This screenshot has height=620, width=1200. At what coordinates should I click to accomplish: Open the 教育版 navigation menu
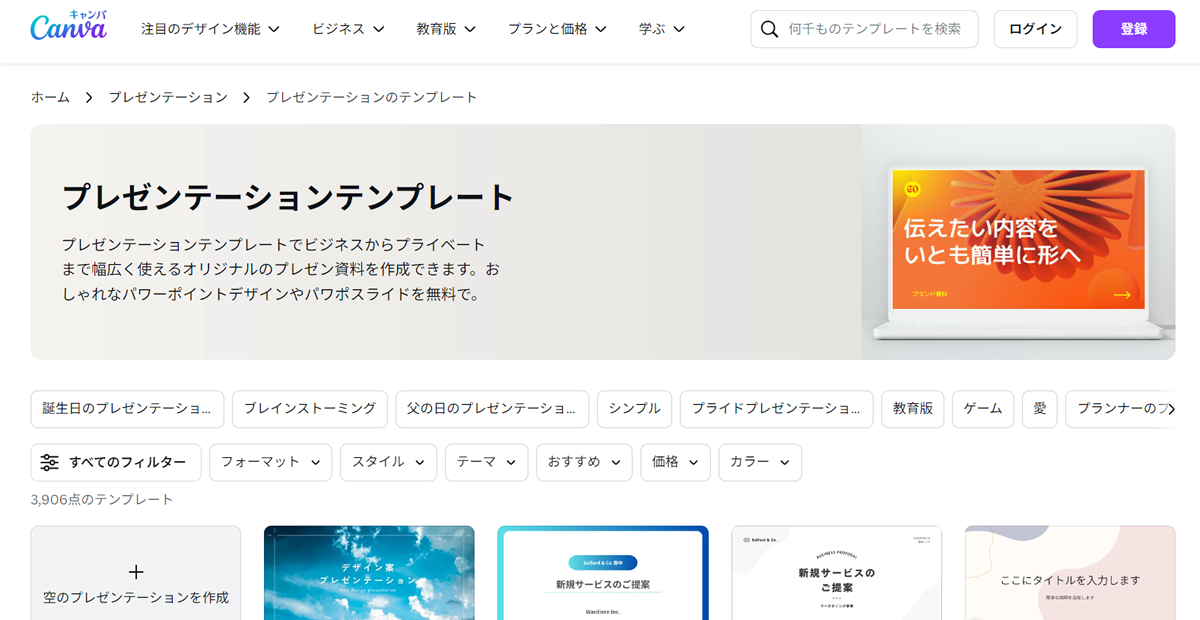coord(446,29)
